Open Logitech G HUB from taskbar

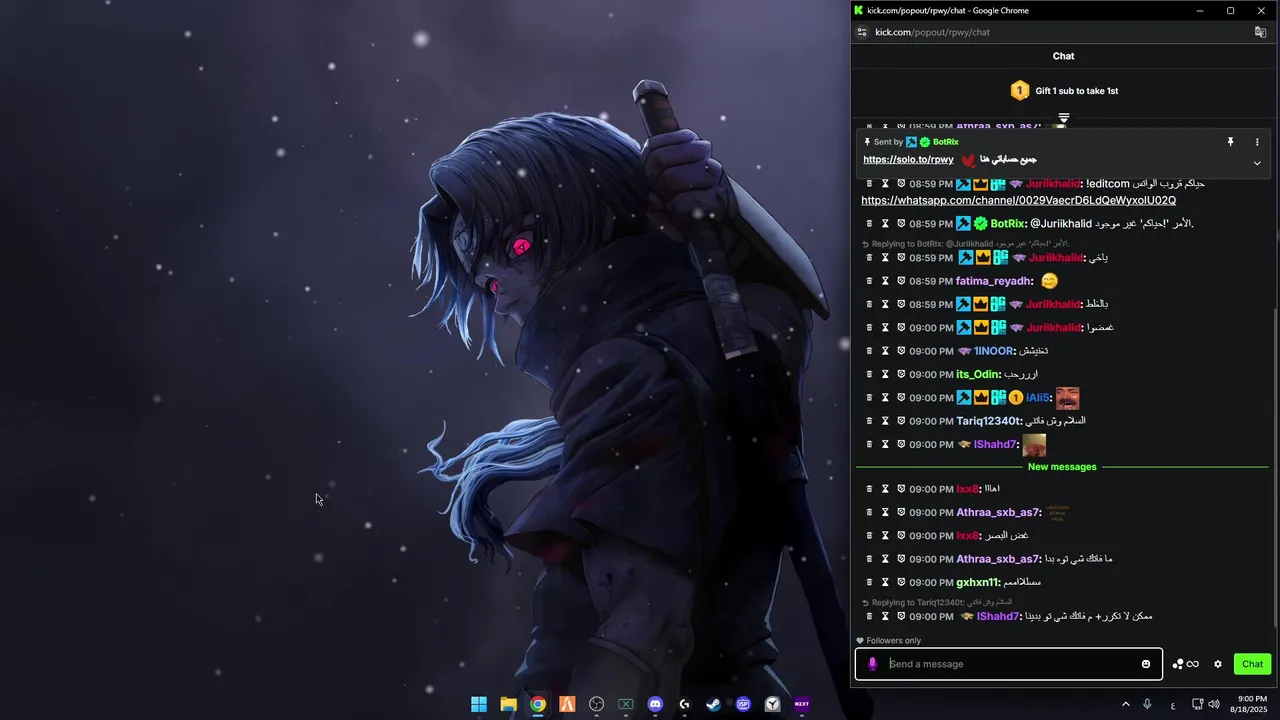684,704
